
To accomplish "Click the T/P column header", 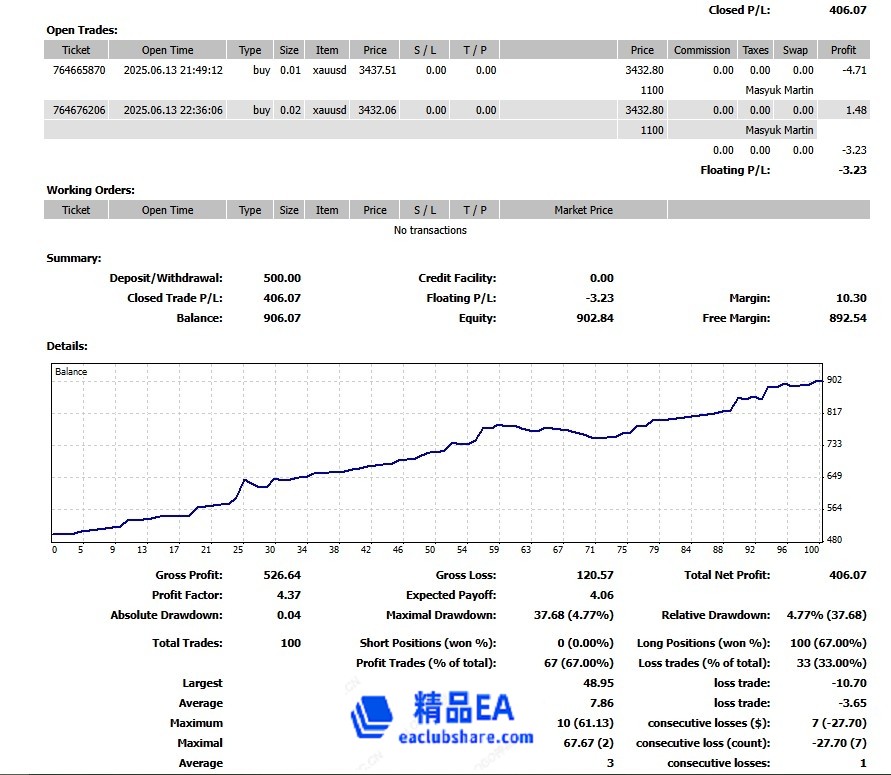I will (x=474, y=49).
